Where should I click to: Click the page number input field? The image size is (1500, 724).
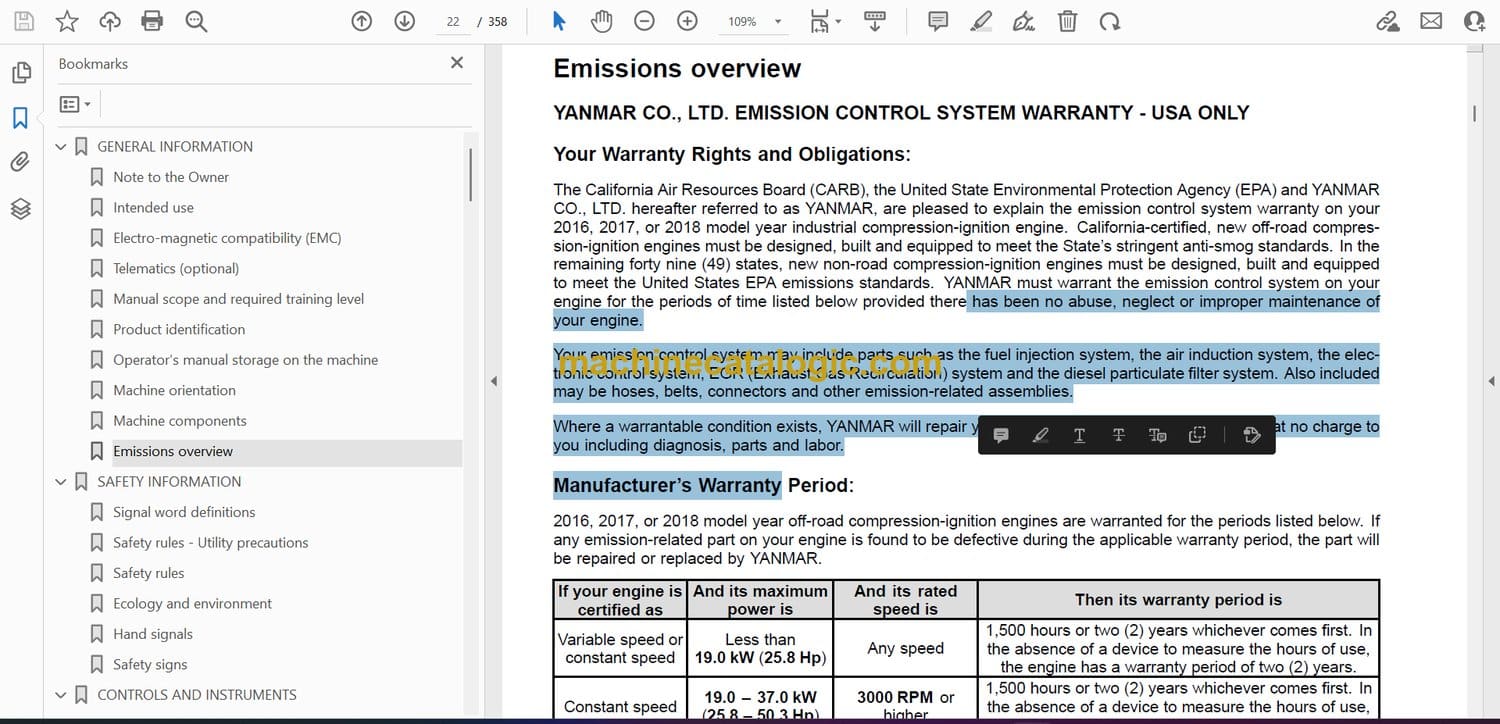tap(453, 21)
